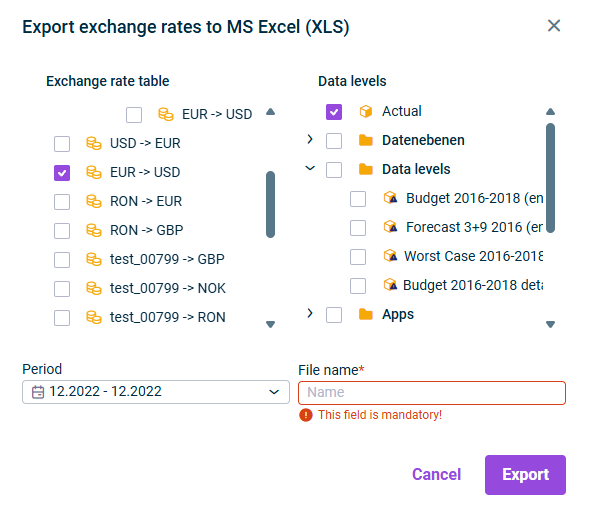Uncheck the Actual data level checkbox
The width and height of the screenshot is (589, 507).
334,112
